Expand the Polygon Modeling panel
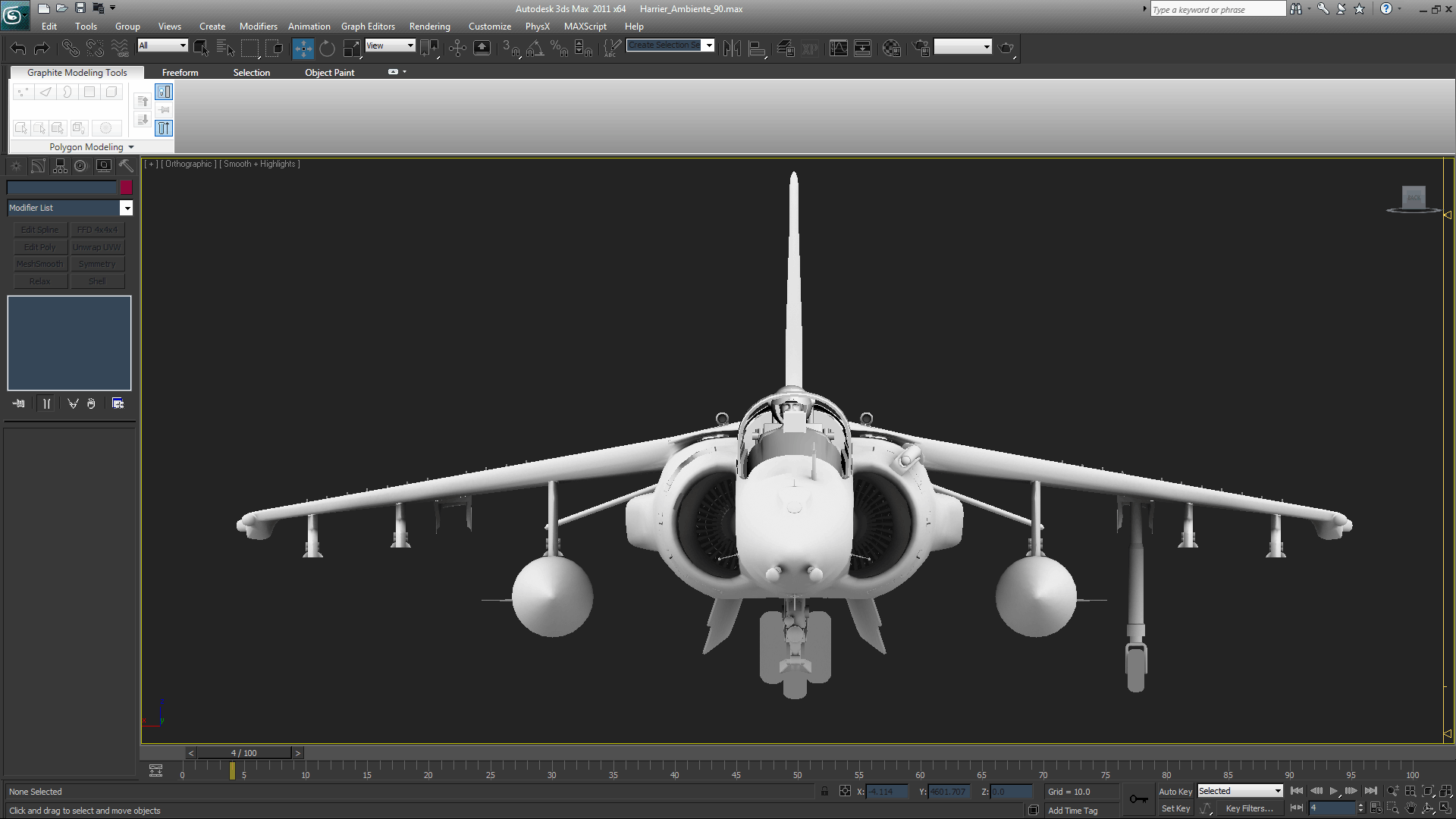The width and height of the screenshot is (1456, 819). 92,147
